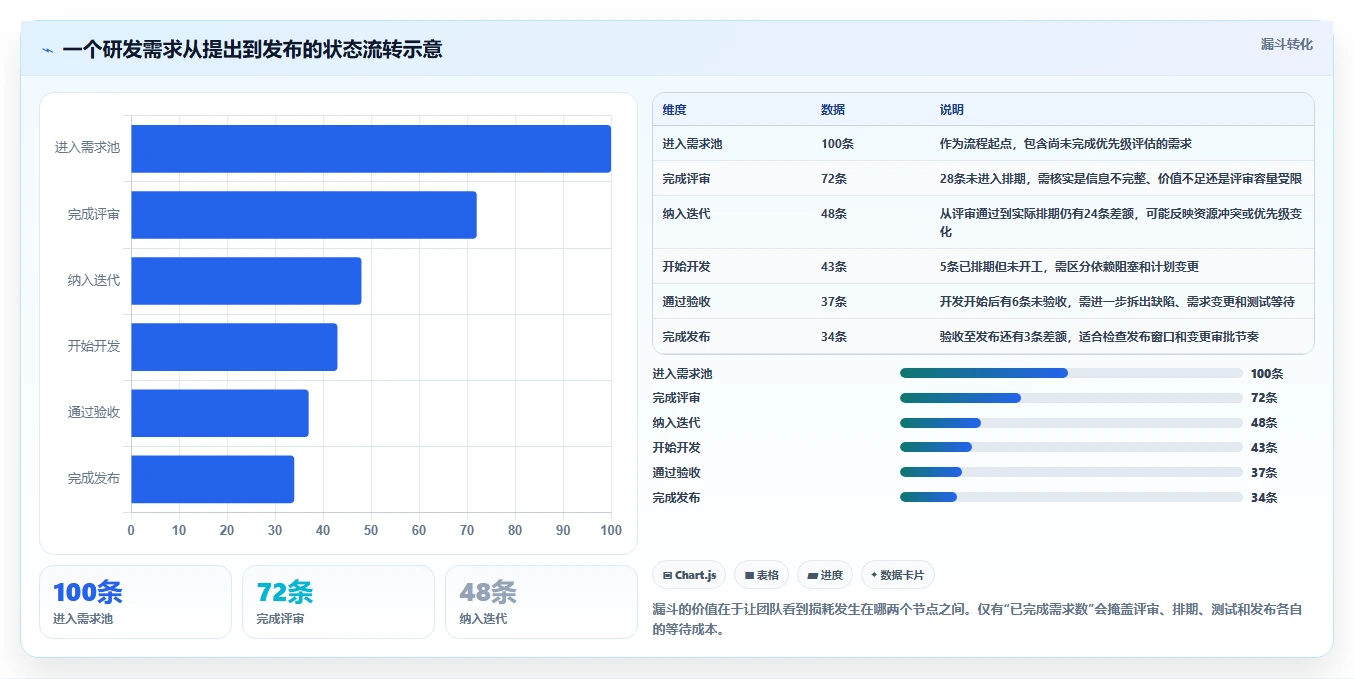The height and width of the screenshot is (679, 1354).
Task: Click the 完成发布 bar in the chart
Action: 212,479
